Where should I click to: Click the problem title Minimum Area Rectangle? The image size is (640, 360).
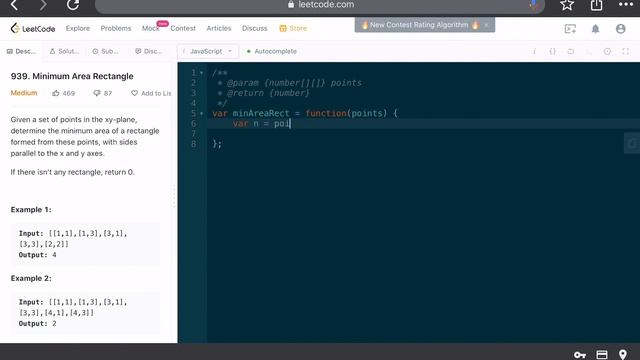coord(72,76)
